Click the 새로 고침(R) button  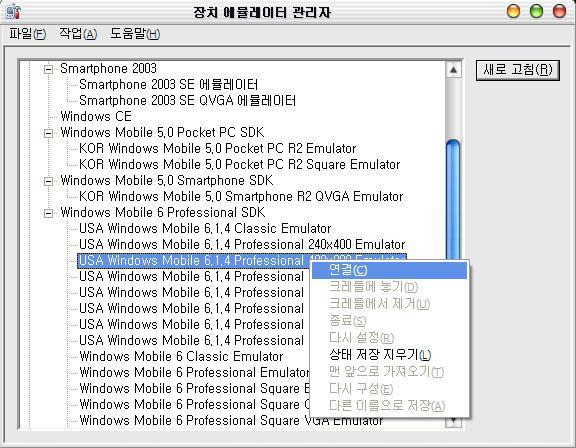point(518,70)
